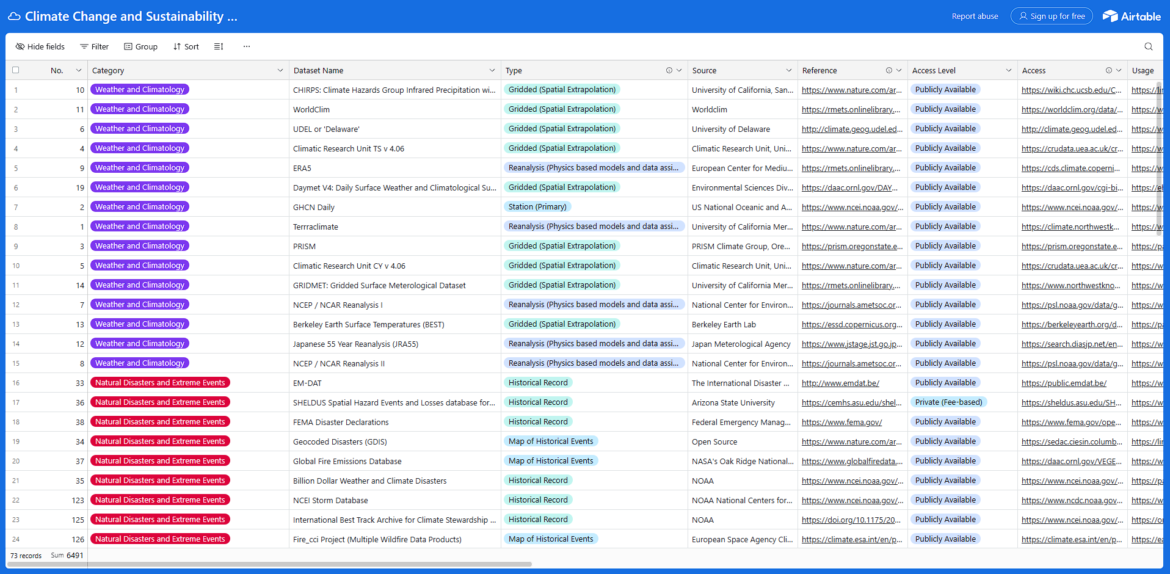The height and width of the screenshot is (574, 1170).
Task: Open WorldClim access link worldclim.org
Action: [1072, 109]
